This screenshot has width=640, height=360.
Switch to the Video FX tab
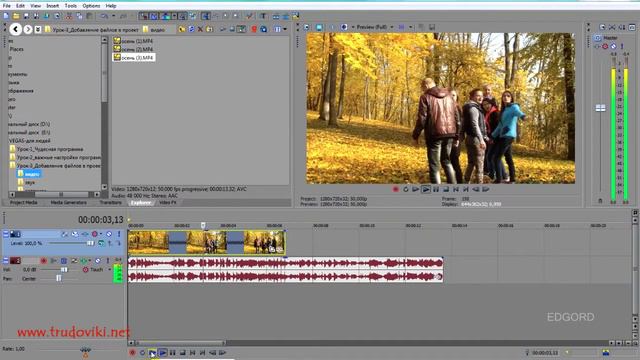[168, 202]
